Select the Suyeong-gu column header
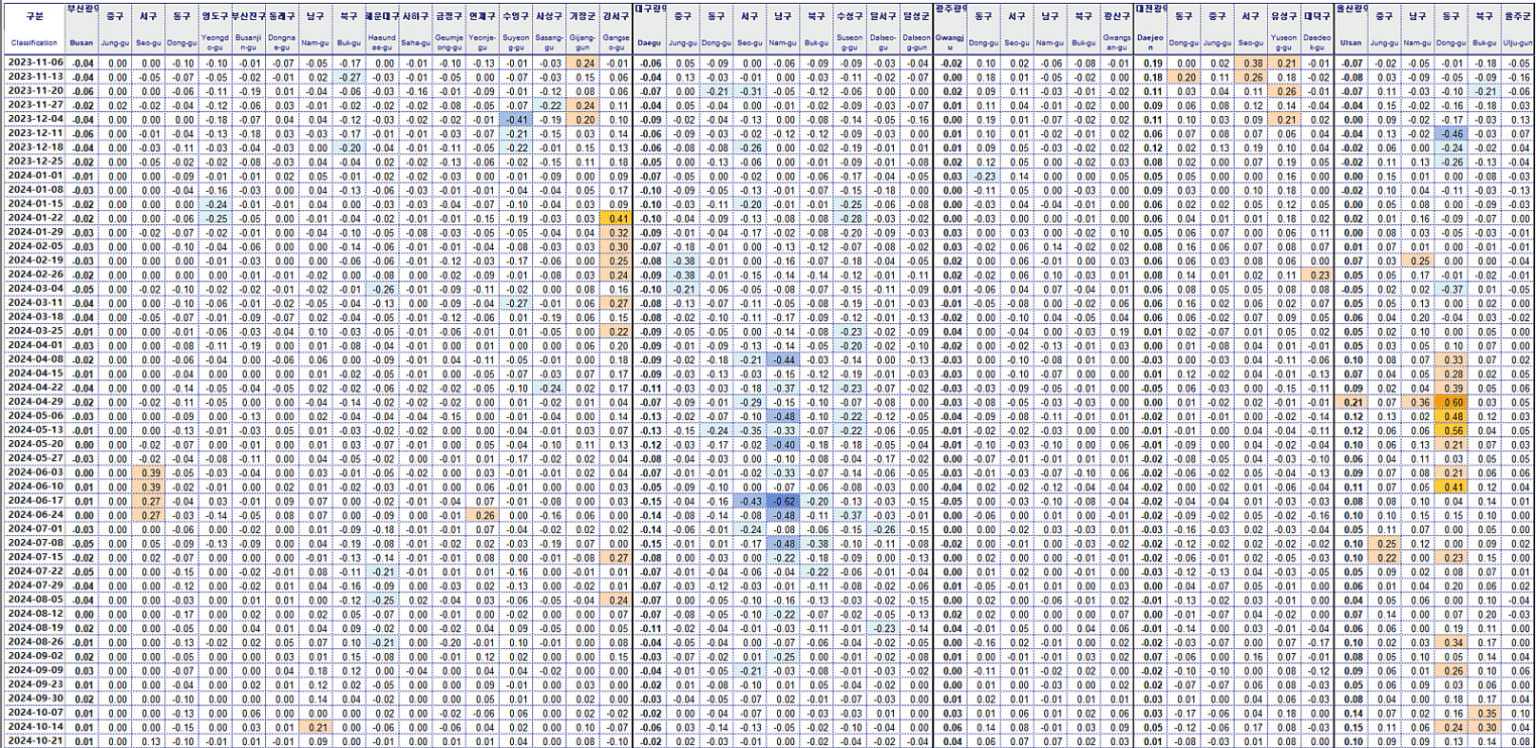The image size is (1536, 748). [x=517, y=44]
